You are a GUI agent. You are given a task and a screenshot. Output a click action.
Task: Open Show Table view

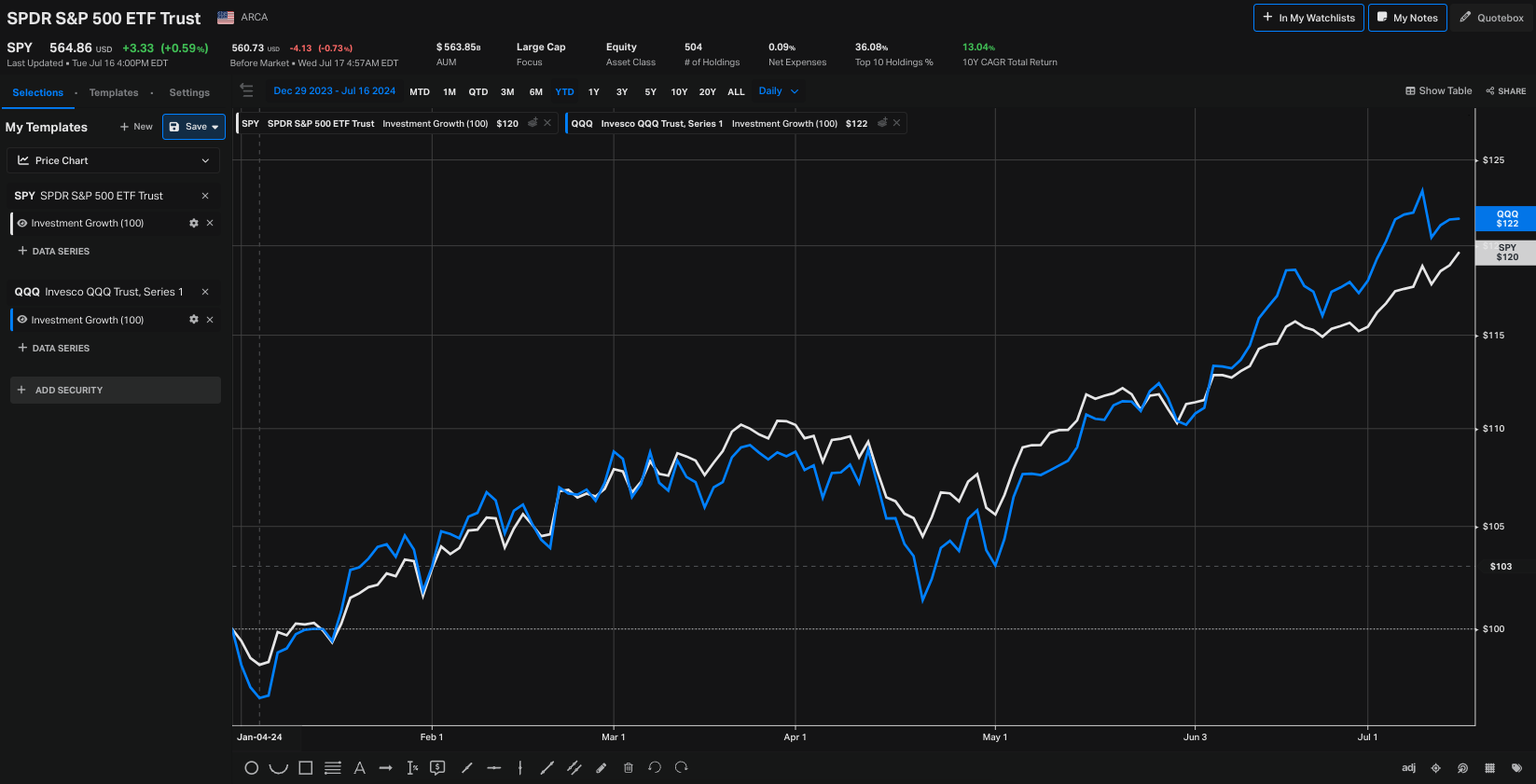[x=1438, y=91]
